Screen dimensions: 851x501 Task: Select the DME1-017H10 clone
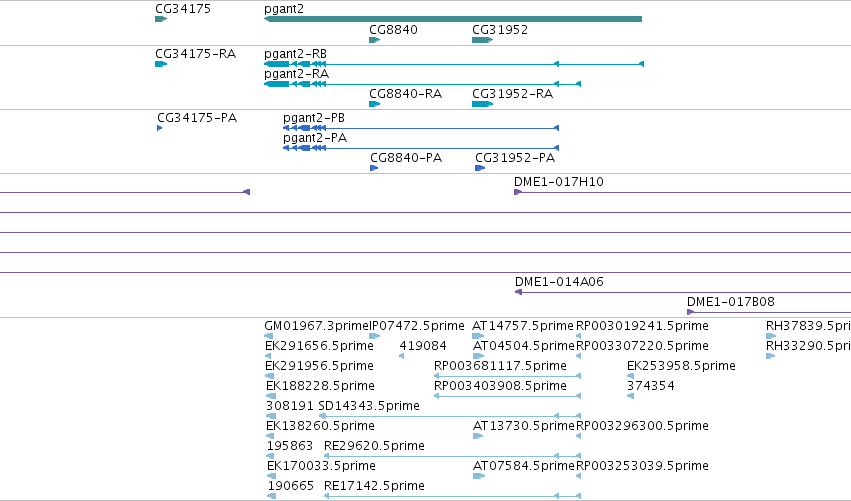click(682, 192)
